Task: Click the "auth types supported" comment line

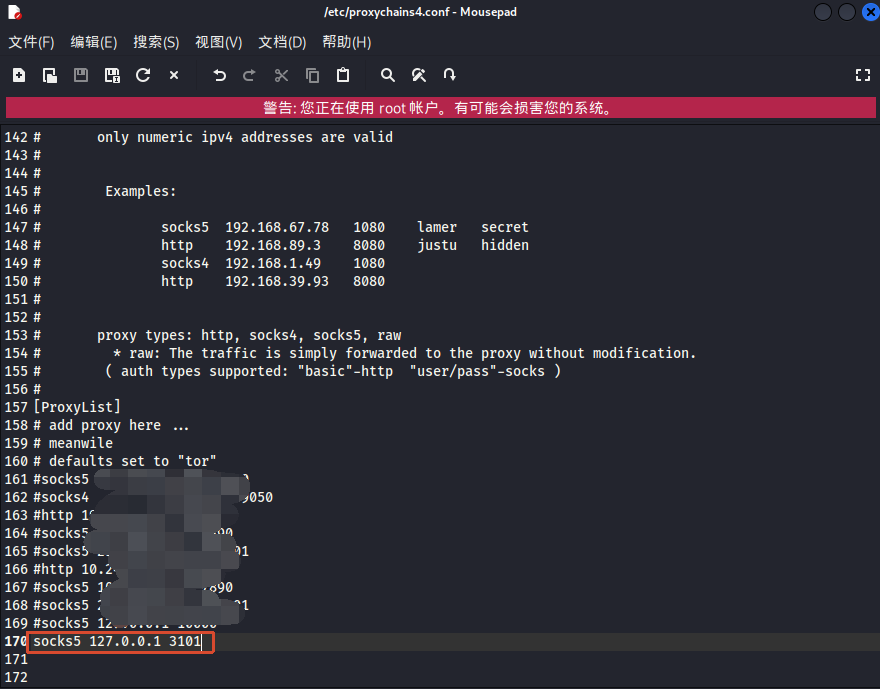Action: point(333,371)
